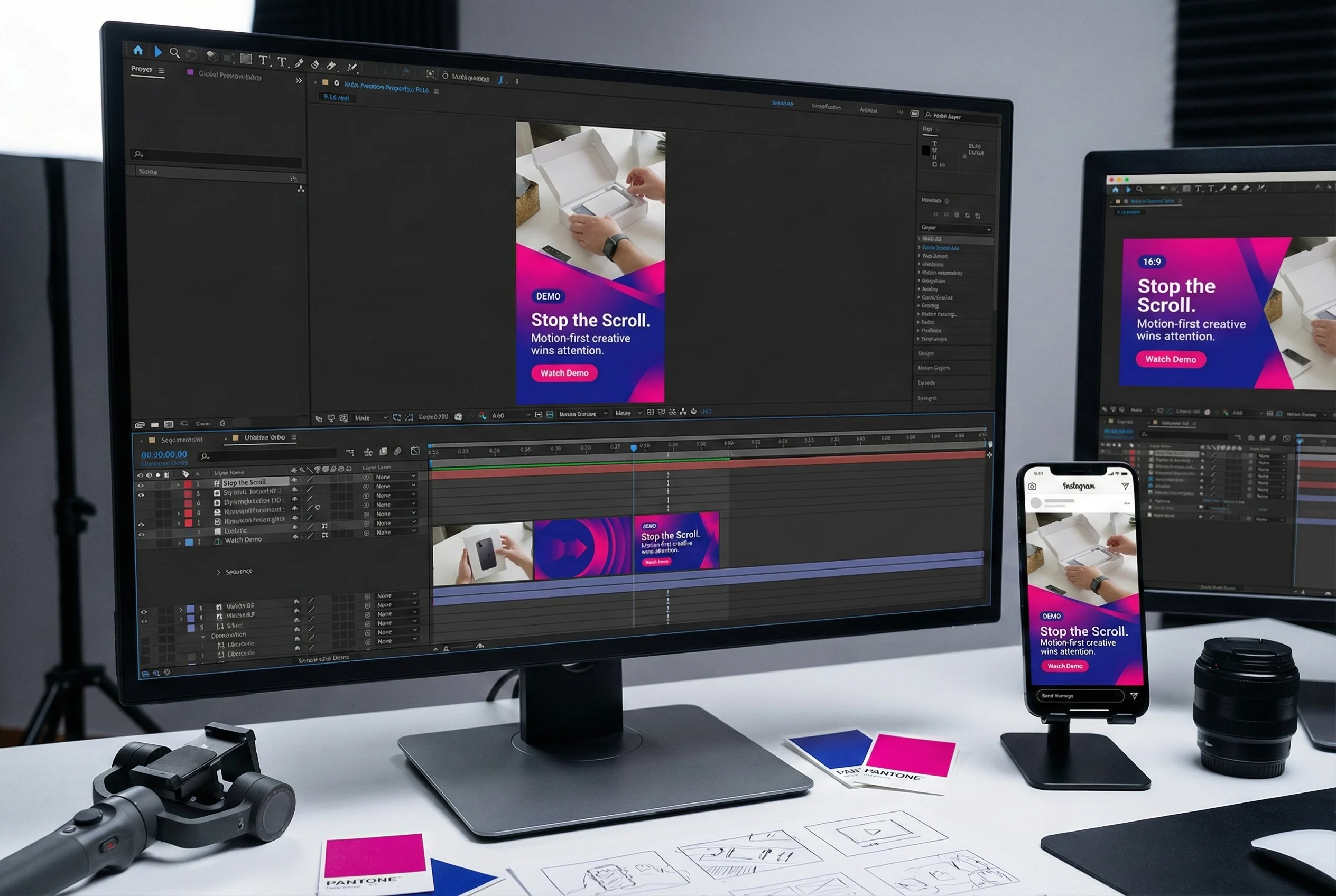This screenshot has height=896, width=1336.
Task: Switch to the Proyer panel tab
Action: pos(142,69)
